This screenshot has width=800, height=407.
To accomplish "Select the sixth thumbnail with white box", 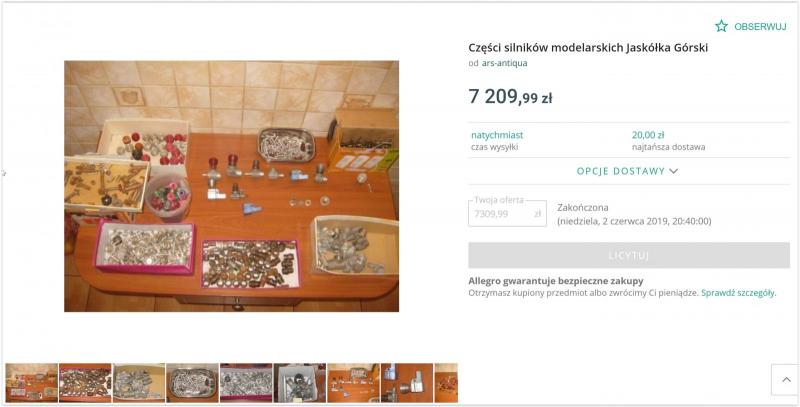I will click(299, 383).
